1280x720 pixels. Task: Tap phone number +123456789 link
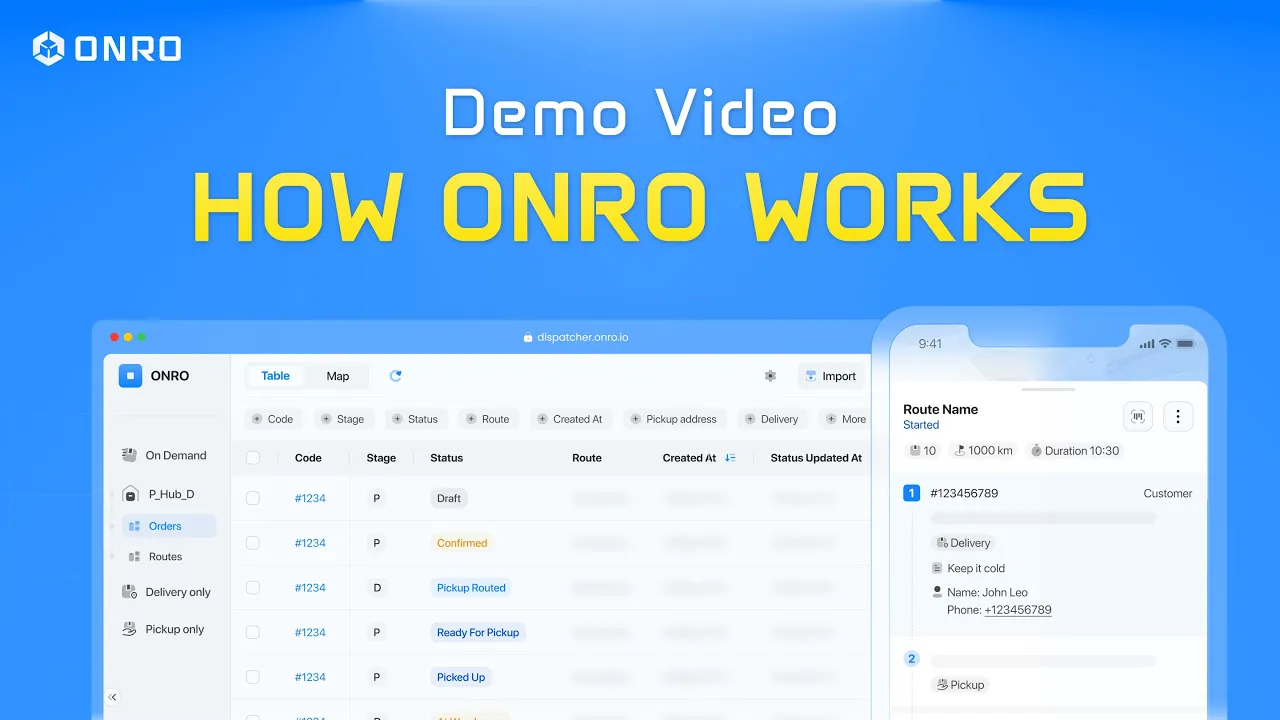point(1017,610)
